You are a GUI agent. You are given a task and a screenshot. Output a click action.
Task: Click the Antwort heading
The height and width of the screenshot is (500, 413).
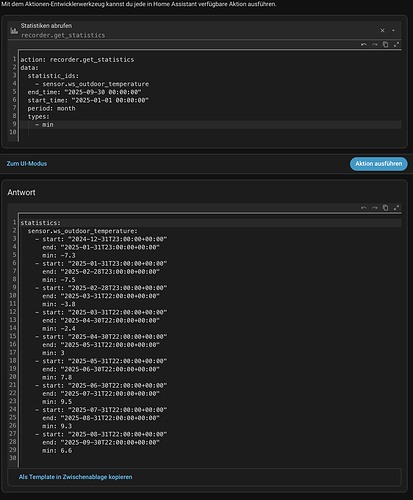point(21,192)
